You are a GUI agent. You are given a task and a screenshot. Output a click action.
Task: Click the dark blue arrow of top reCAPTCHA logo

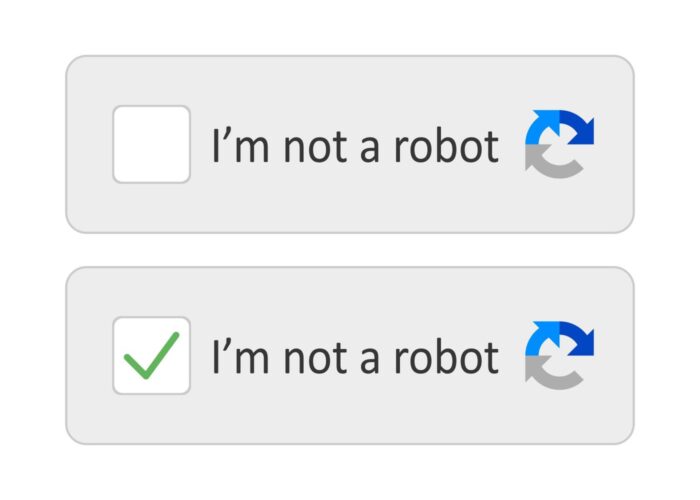click(578, 127)
